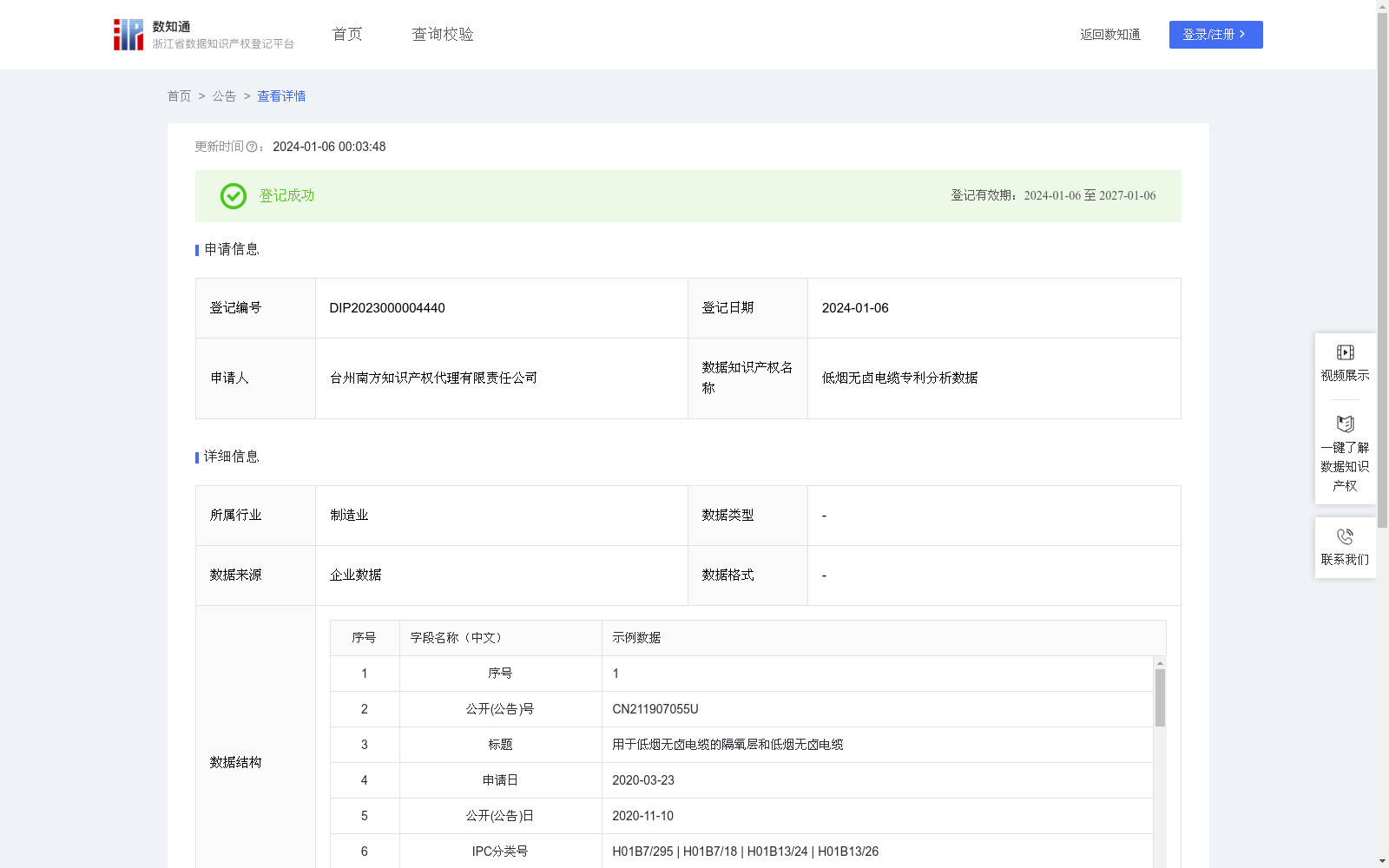Click the 登记日期 value 2024-01-06
This screenshot has height=868, width=1389.
click(855, 308)
